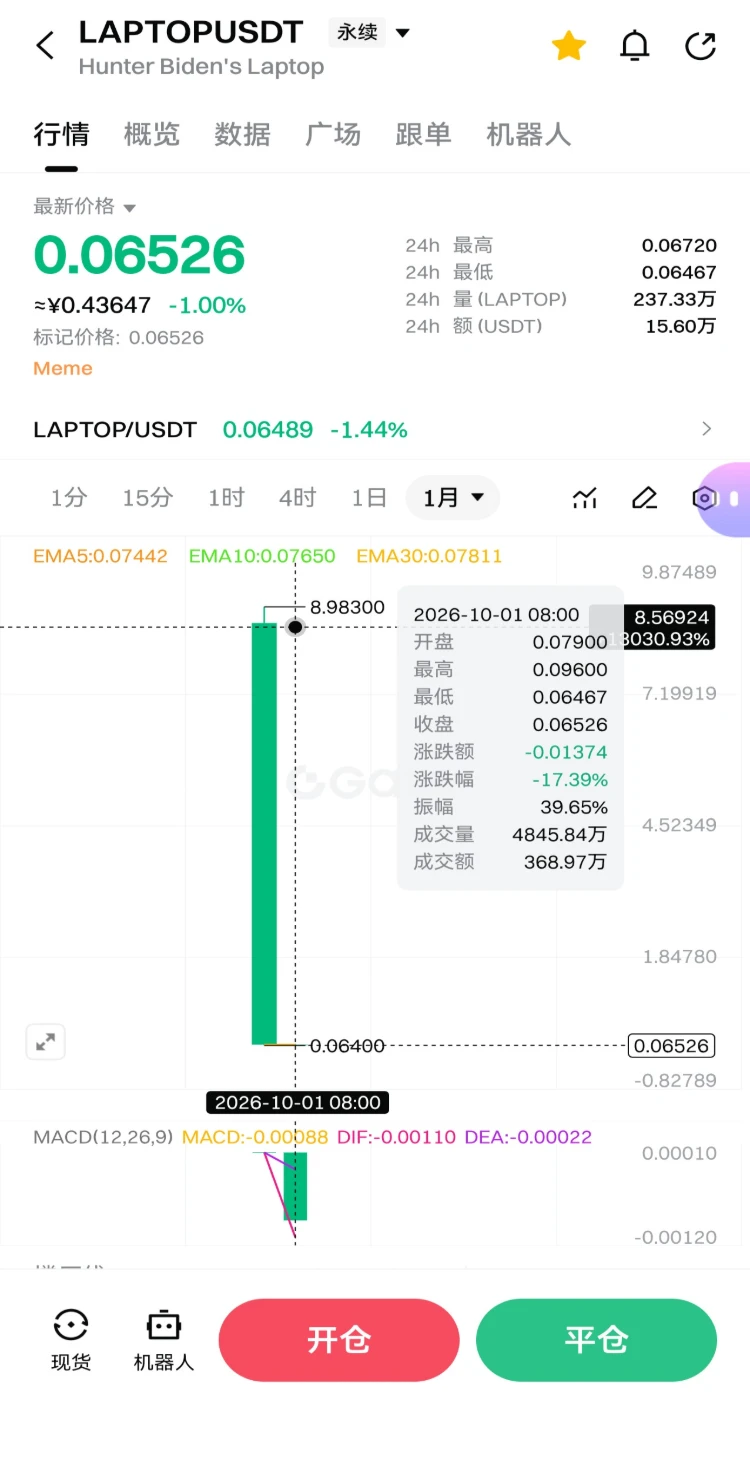Switch to the 概览 tab
This screenshot has width=750, height=1465.
click(x=152, y=134)
